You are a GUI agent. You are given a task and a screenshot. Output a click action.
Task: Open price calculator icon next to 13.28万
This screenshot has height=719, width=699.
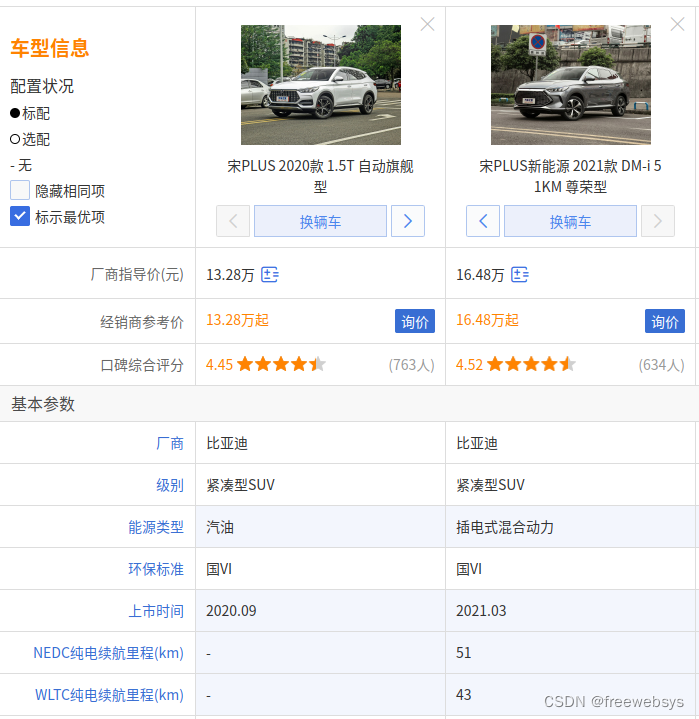click(x=270, y=275)
